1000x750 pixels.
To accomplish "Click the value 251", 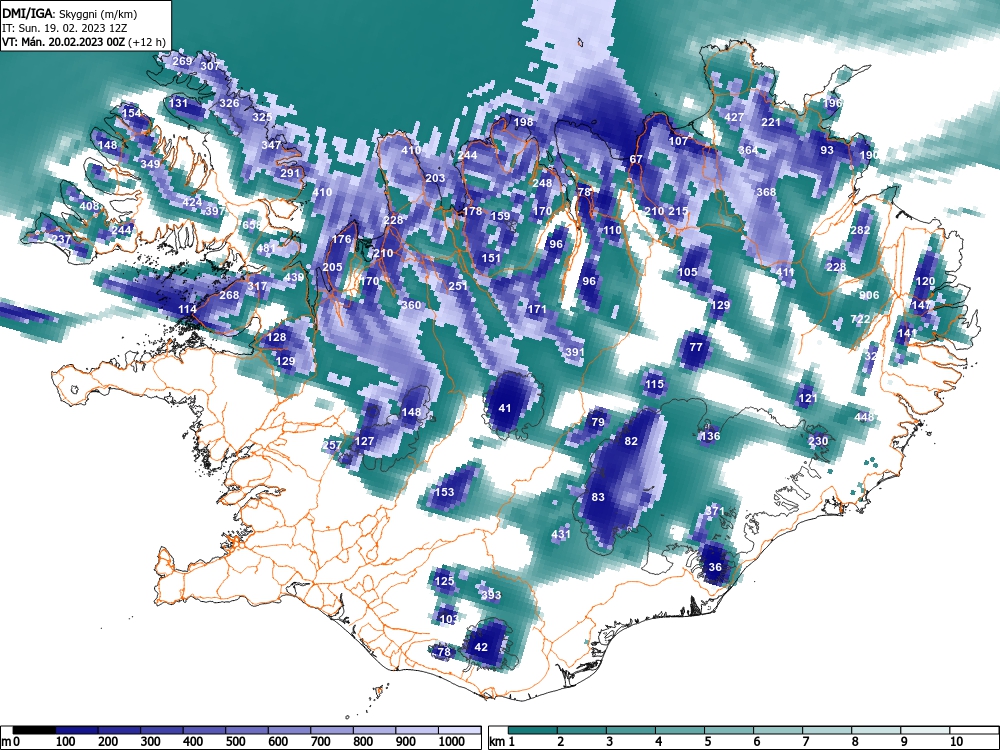I will [458, 286].
